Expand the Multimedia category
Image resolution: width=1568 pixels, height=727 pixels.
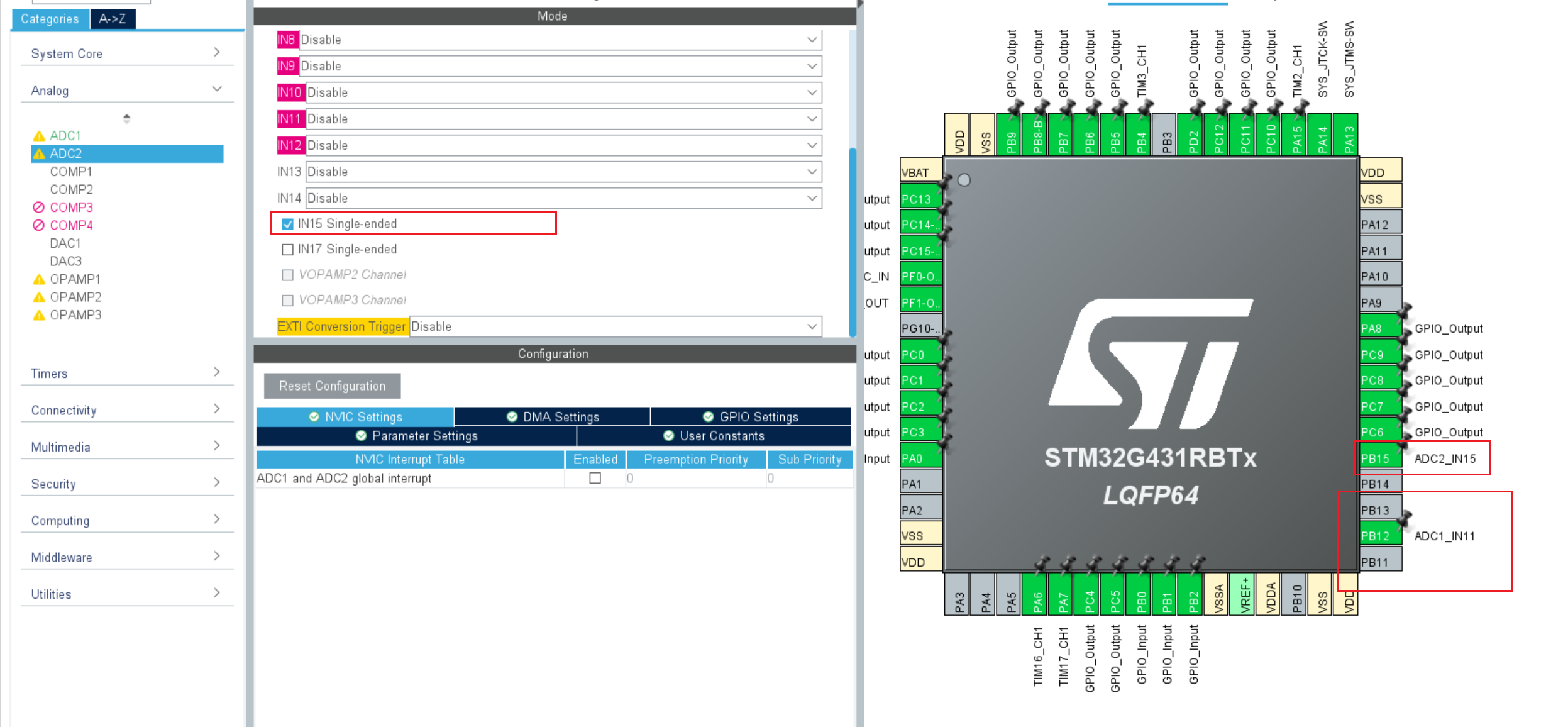(x=126, y=447)
